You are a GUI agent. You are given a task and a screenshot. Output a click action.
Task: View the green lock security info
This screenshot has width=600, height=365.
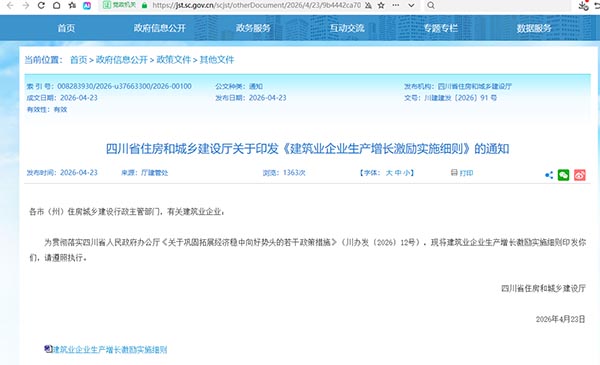[x=144, y=5]
